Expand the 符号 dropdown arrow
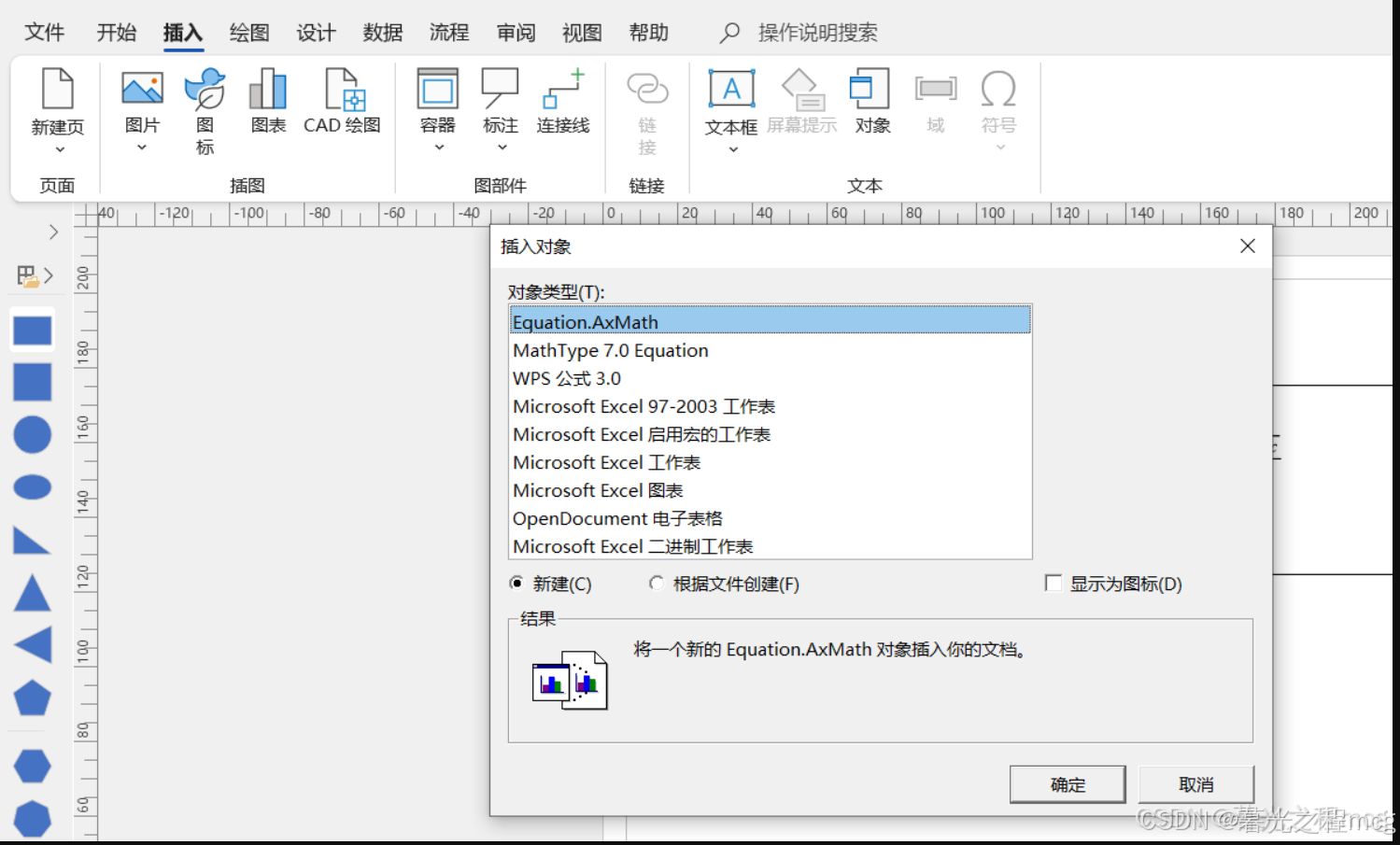This screenshot has height=845, width=1400. coord(1000,148)
